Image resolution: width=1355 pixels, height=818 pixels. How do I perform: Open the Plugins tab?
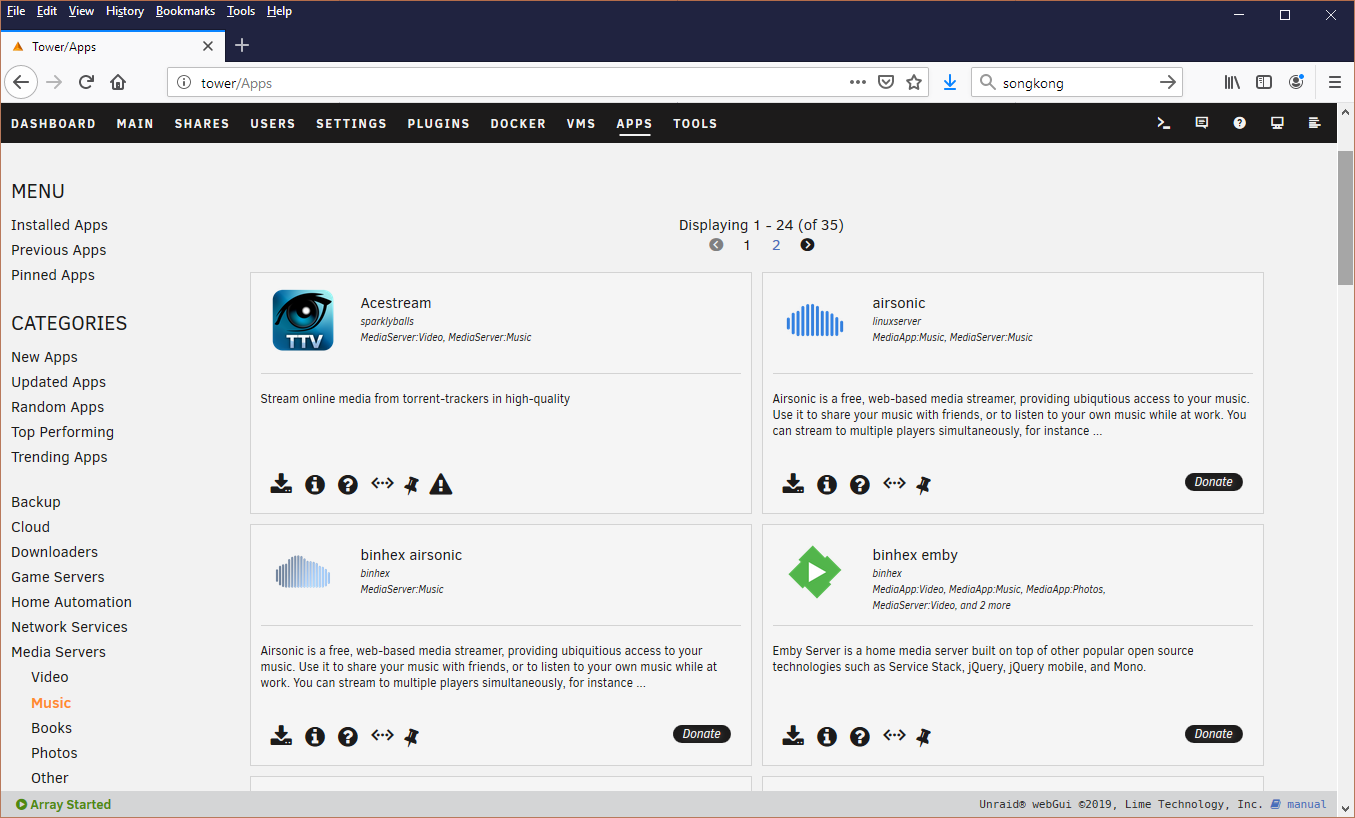(x=438, y=124)
